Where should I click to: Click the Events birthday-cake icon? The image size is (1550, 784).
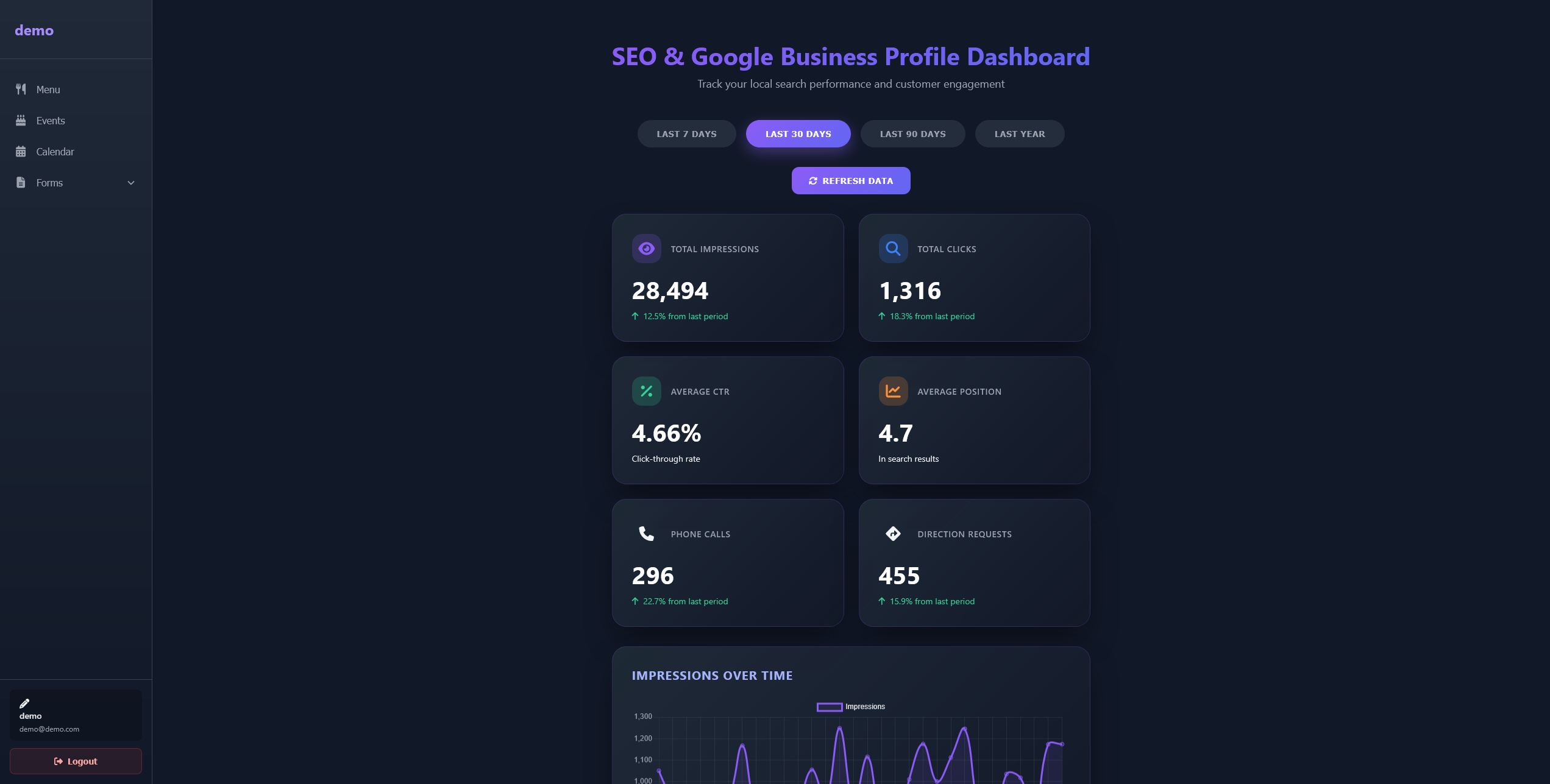[x=21, y=120]
